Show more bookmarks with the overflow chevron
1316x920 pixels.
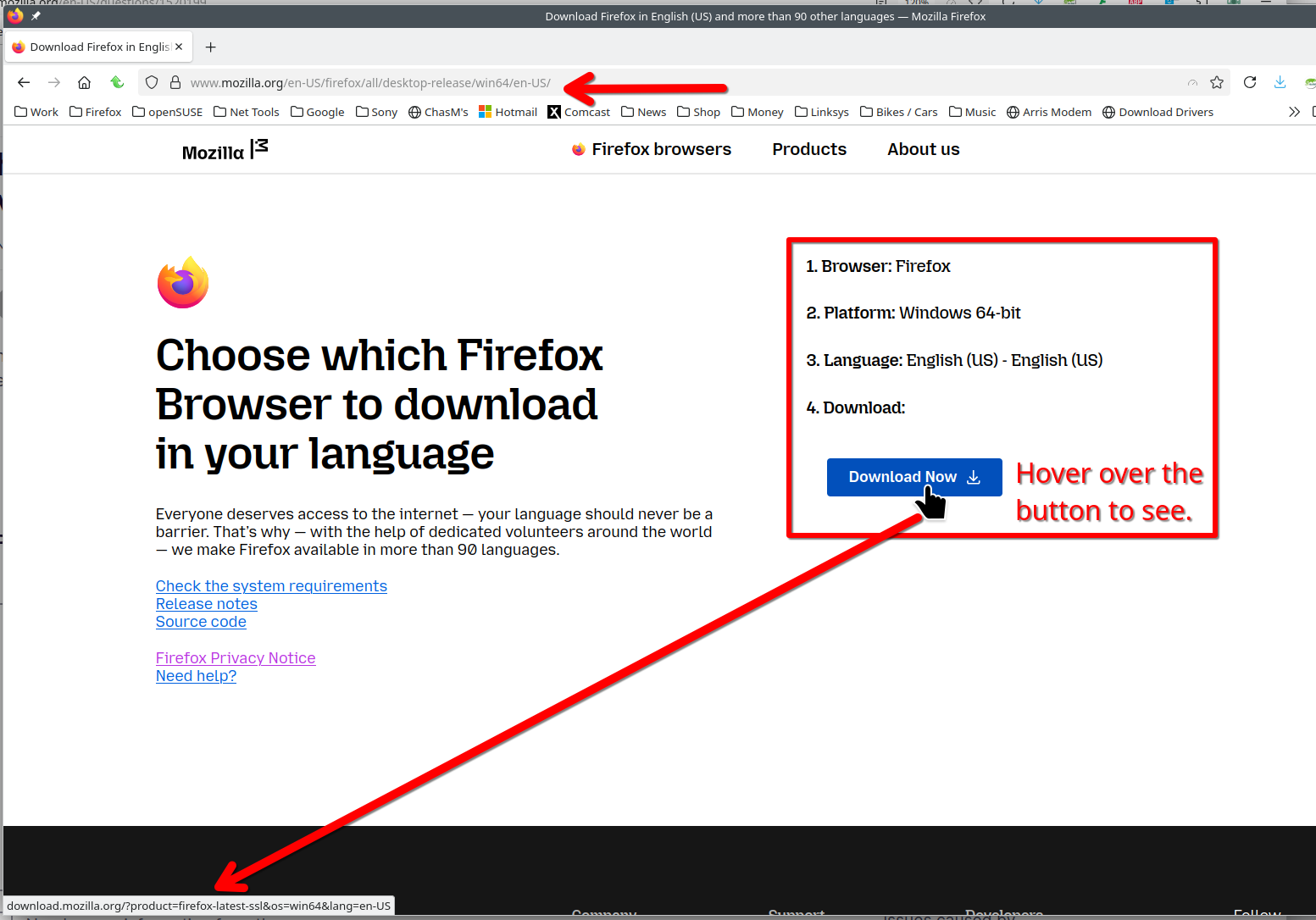click(1294, 112)
